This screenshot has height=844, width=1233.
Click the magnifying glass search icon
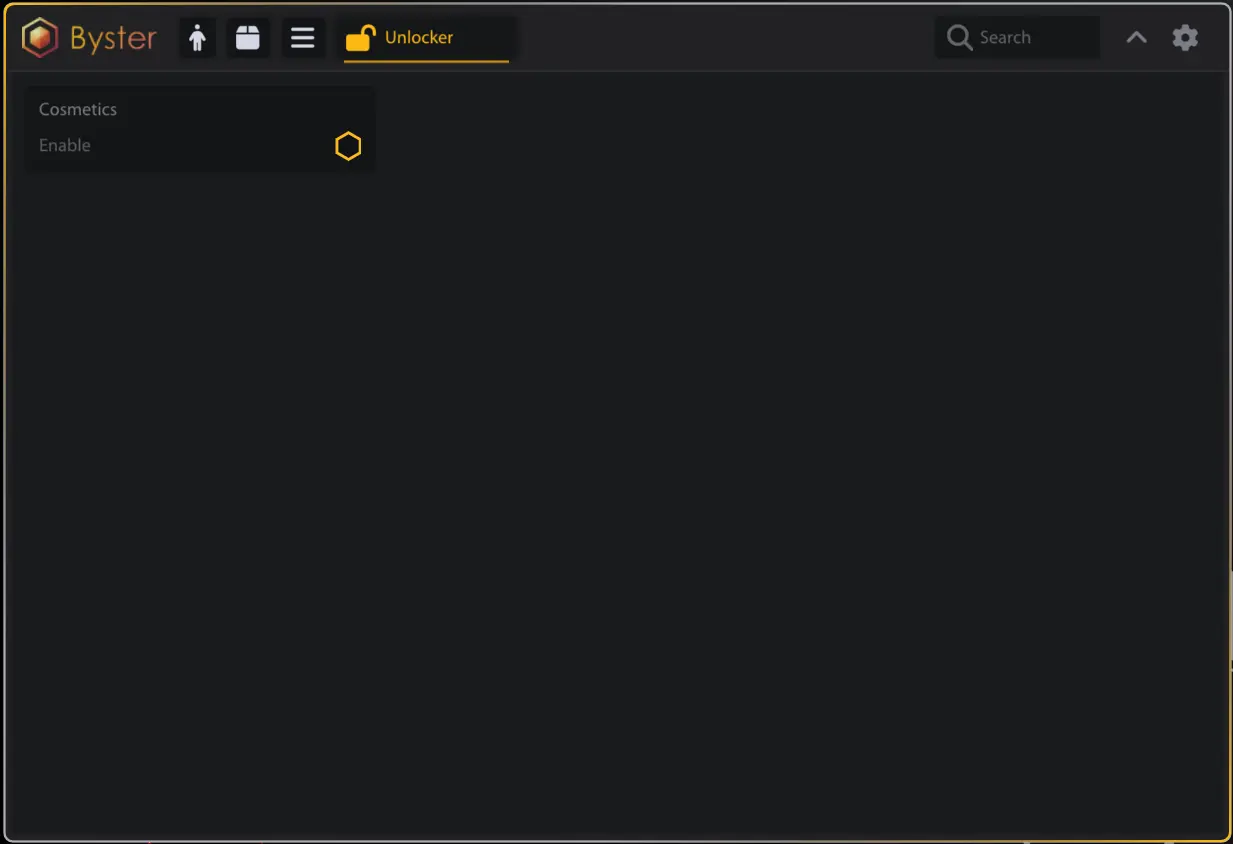(959, 38)
